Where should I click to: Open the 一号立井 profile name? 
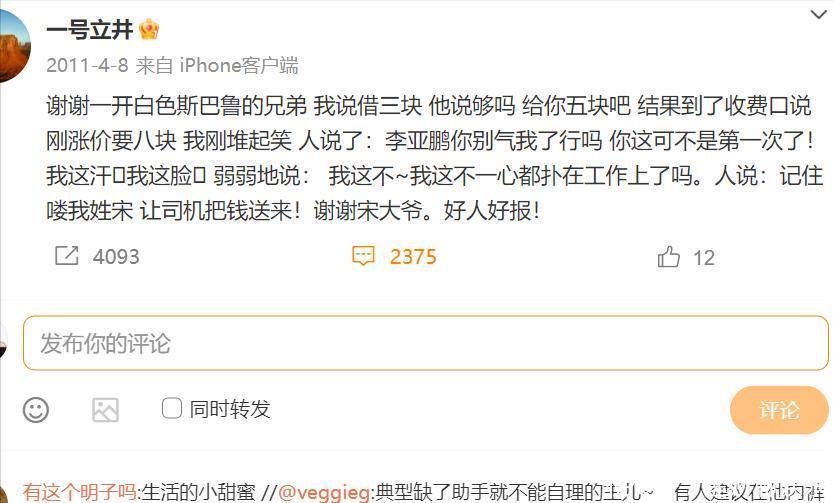[89, 29]
